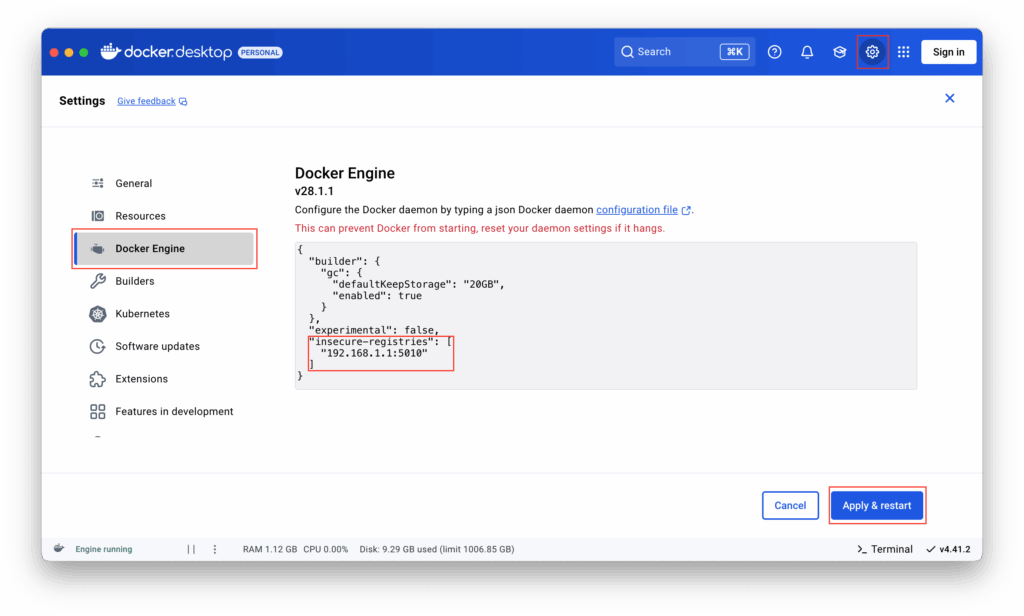
Task: Click the CPU 0.00% indicator
Action: (325, 549)
